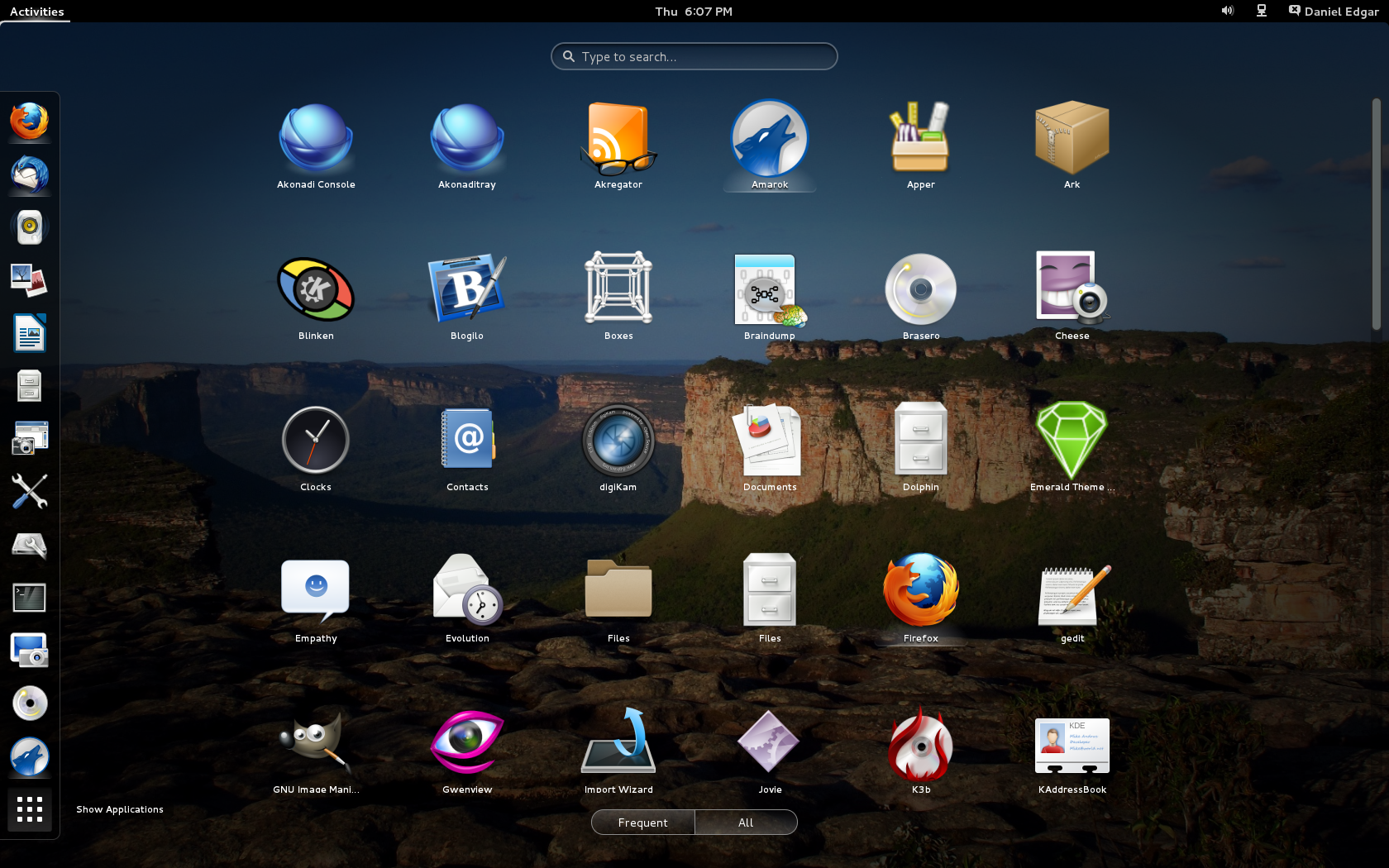
Task: Launch the K3b disc burner
Action: pos(921,751)
